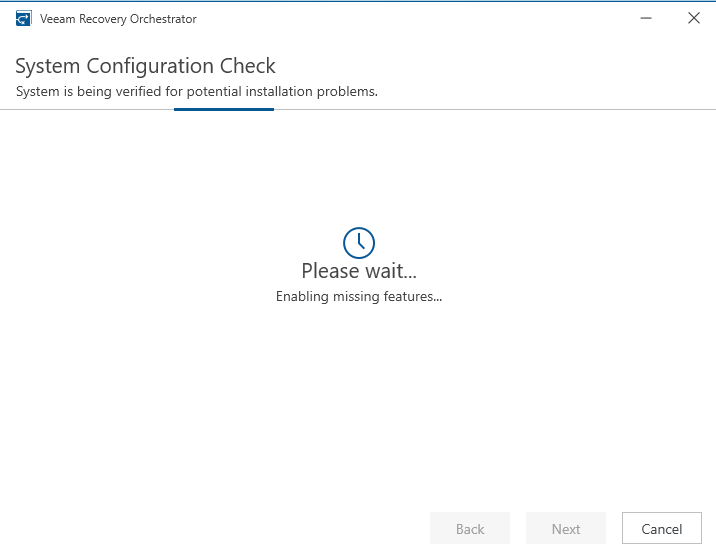Click 'Enabling missing features...' status text
Screen dimensions: 716x559
[358, 297]
